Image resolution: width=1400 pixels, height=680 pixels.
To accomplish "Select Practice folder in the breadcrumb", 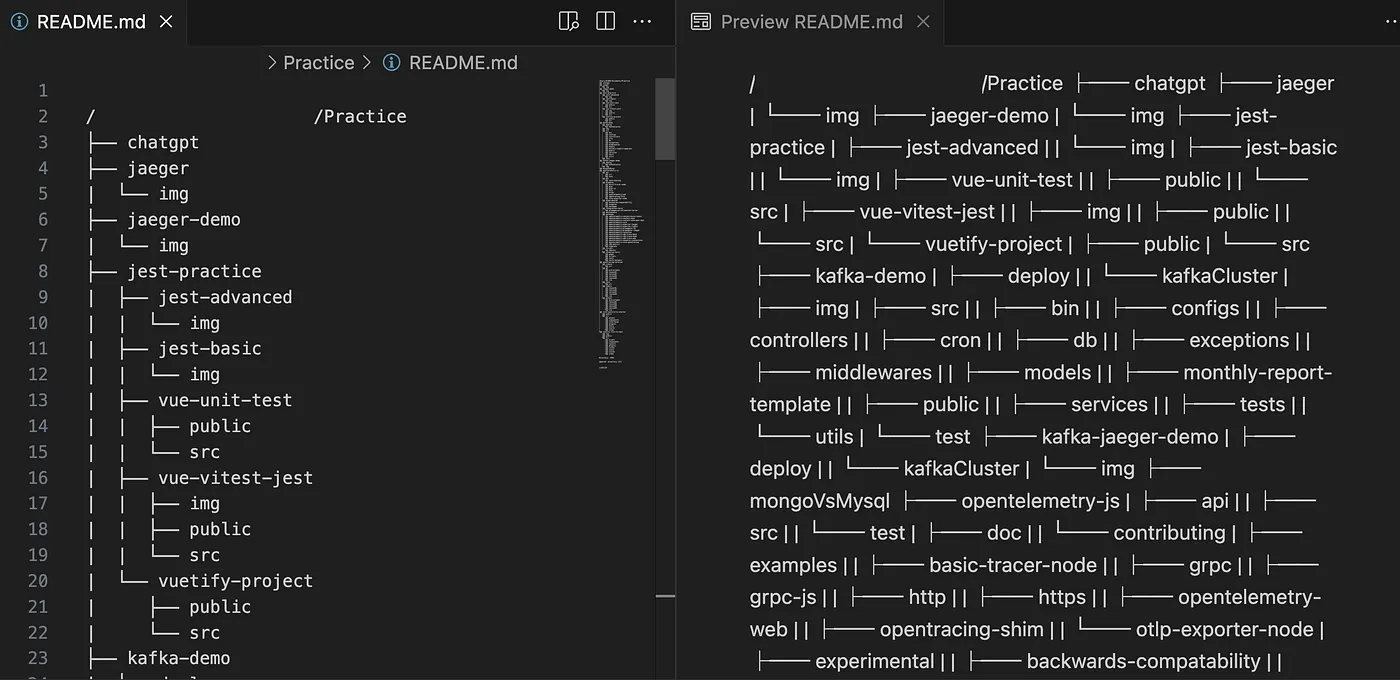I will click(318, 62).
